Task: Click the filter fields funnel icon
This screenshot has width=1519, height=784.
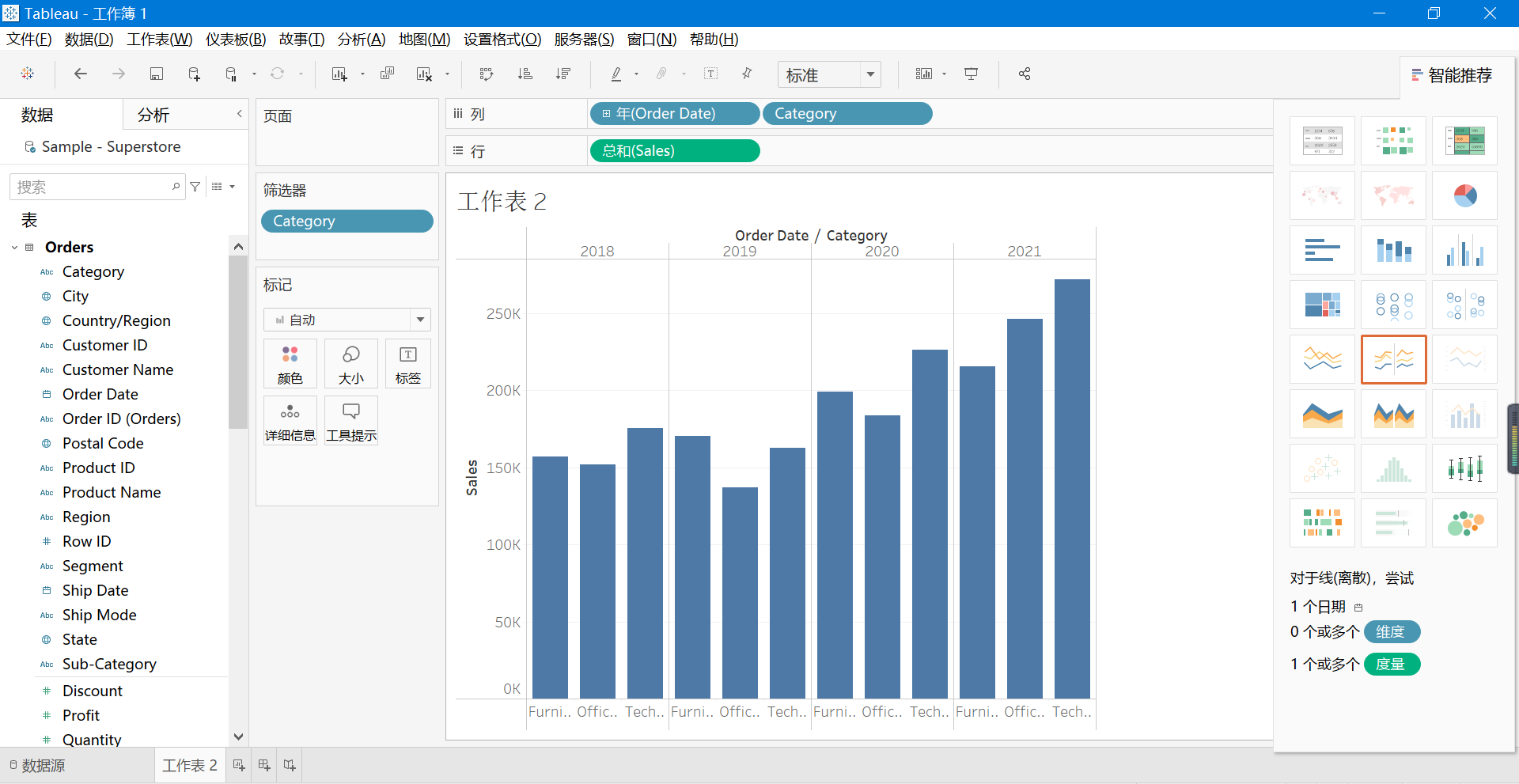Action: pyautogui.click(x=195, y=187)
